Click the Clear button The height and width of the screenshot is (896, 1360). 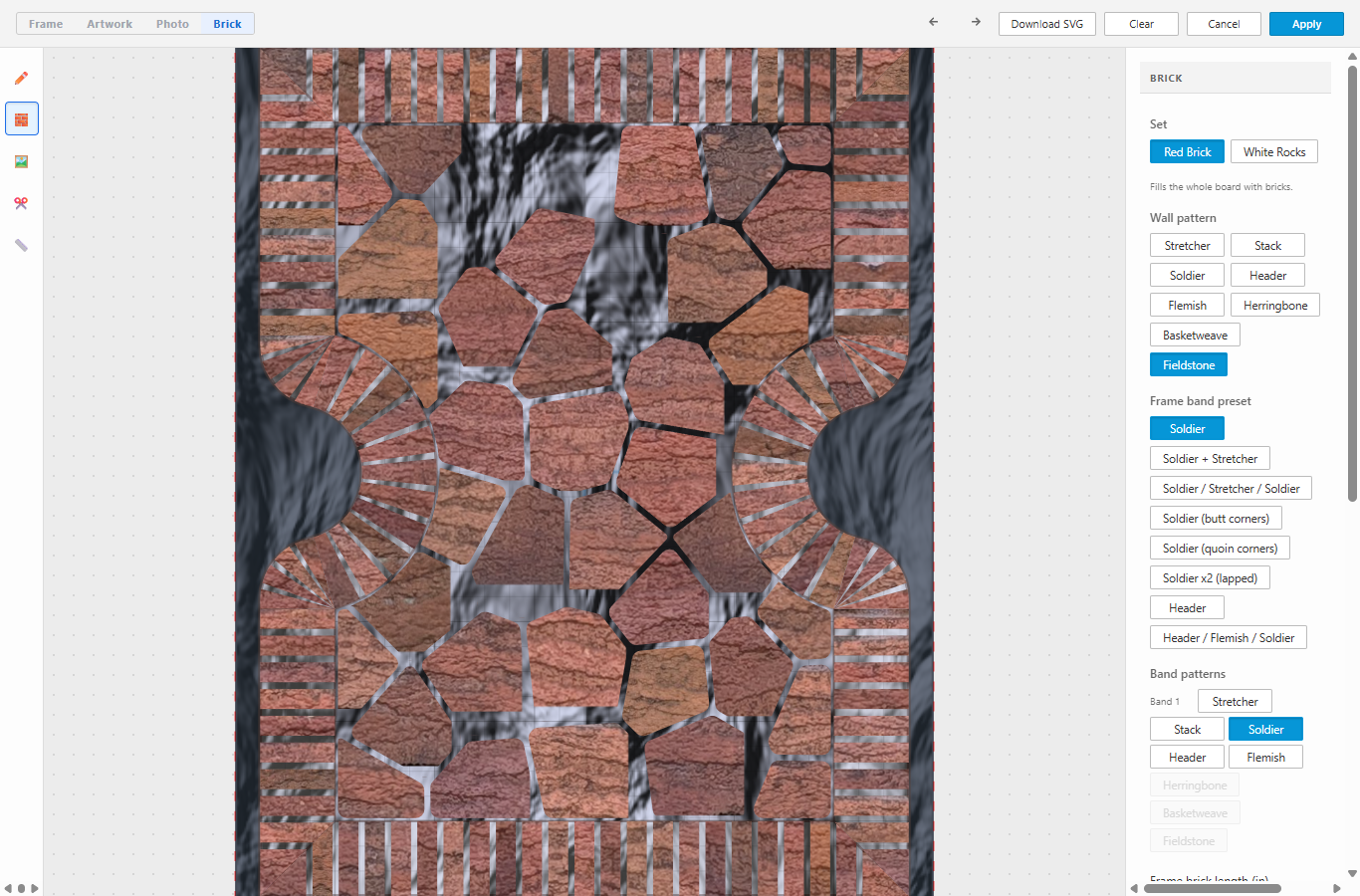point(1141,24)
